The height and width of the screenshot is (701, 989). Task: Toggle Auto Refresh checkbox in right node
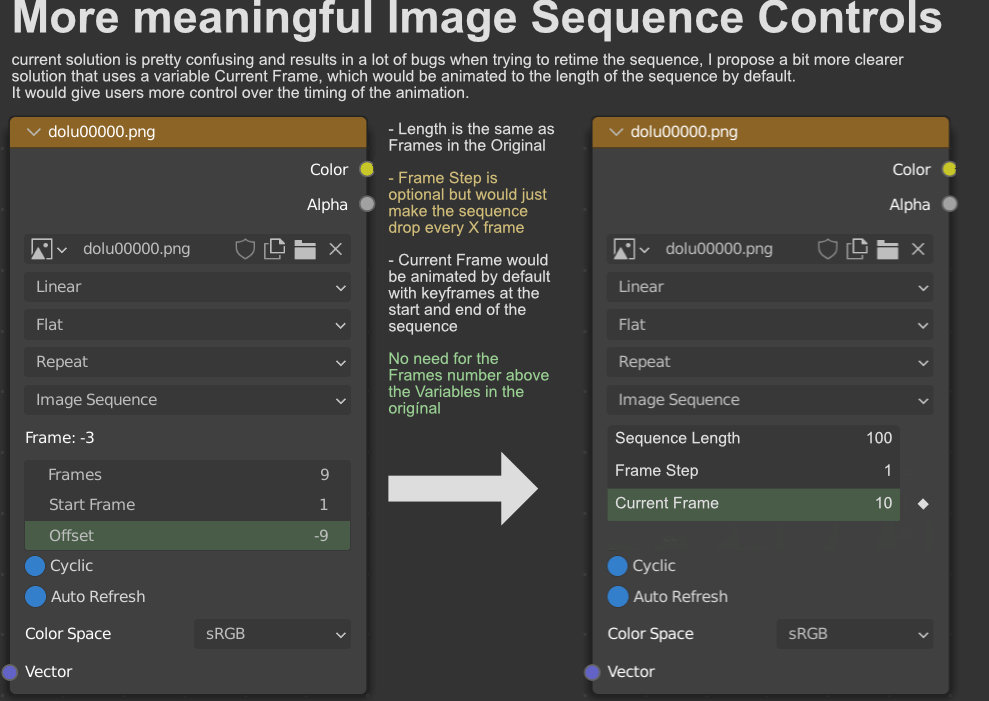click(617, 596)
